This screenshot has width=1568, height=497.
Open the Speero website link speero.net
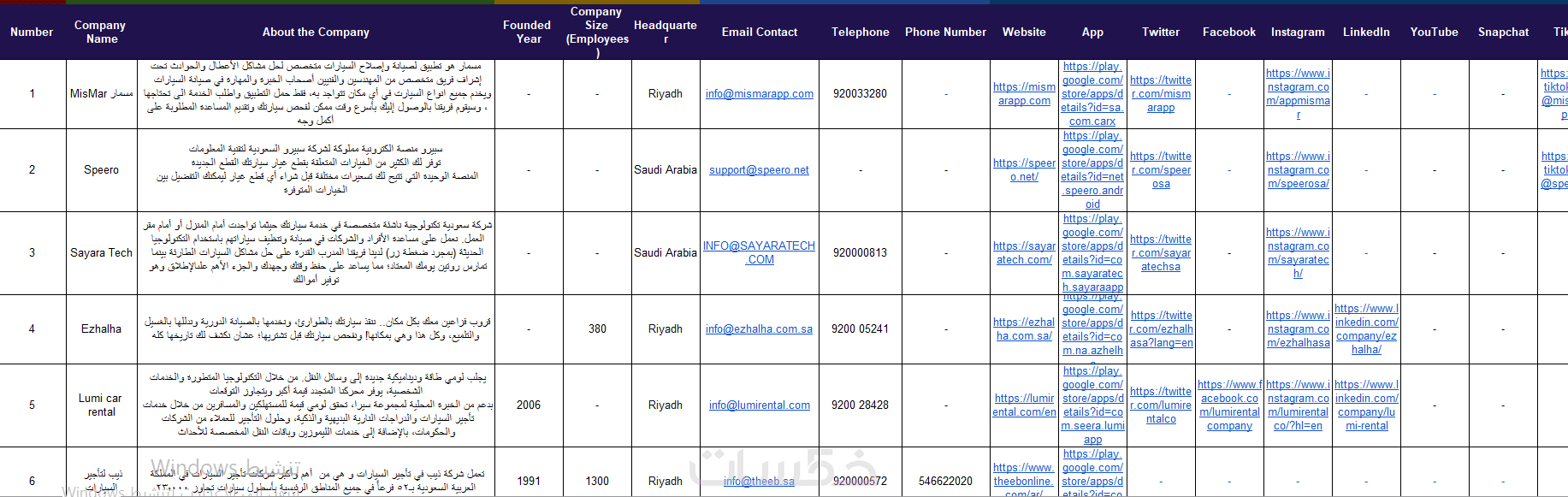click(1024, 170)
